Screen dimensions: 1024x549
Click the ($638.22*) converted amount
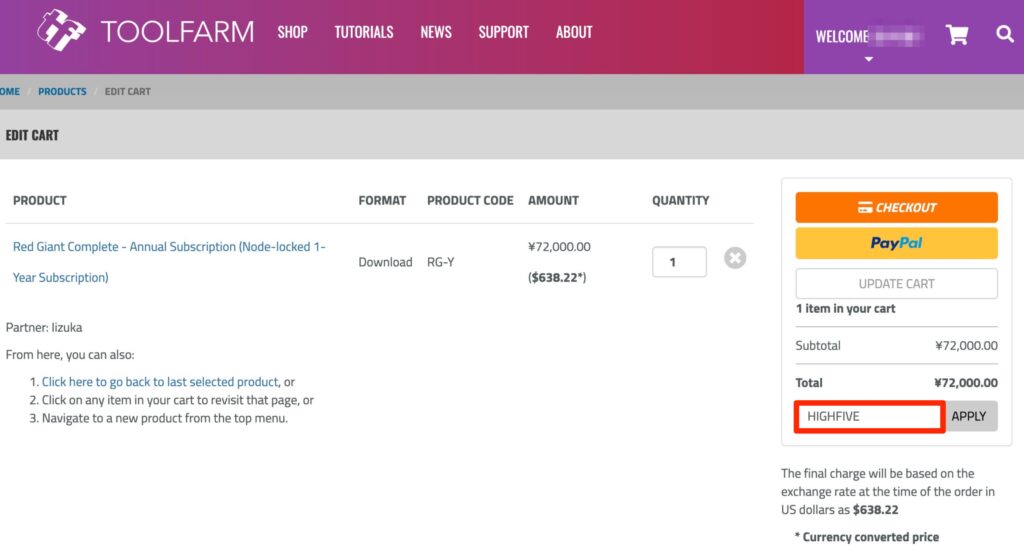pos(557,277)
